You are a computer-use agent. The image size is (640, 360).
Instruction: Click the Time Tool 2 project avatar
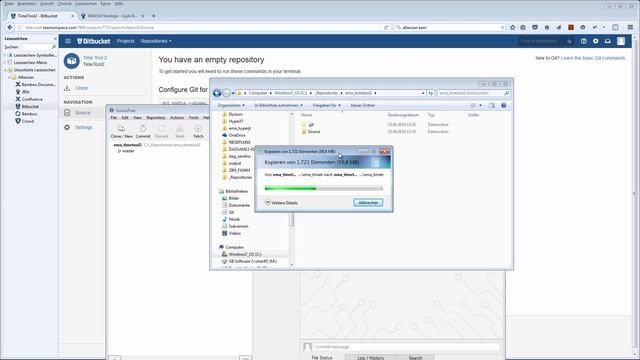(71, 61)
